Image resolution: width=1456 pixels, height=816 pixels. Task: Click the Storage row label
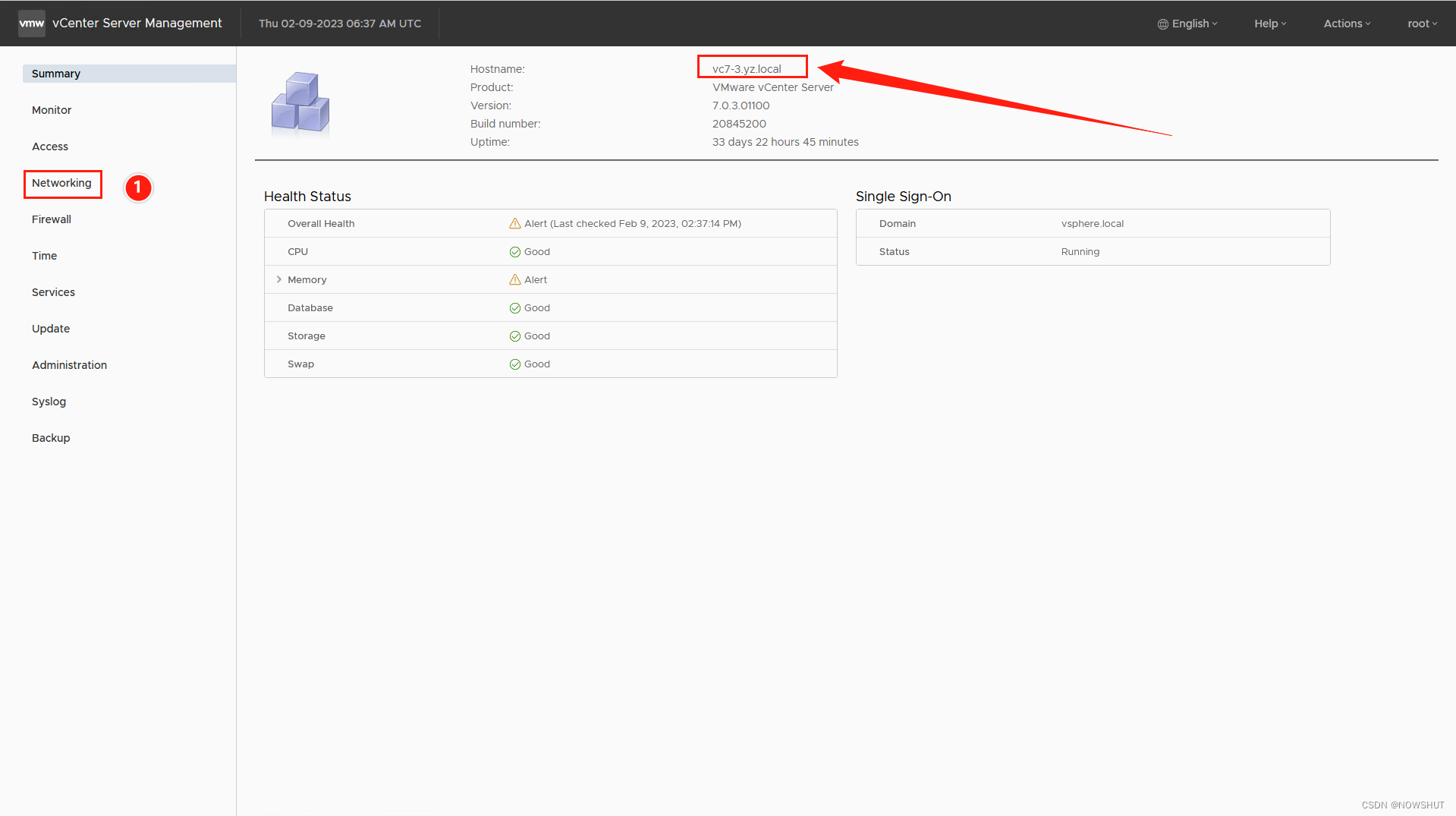(x=306, y=336)
